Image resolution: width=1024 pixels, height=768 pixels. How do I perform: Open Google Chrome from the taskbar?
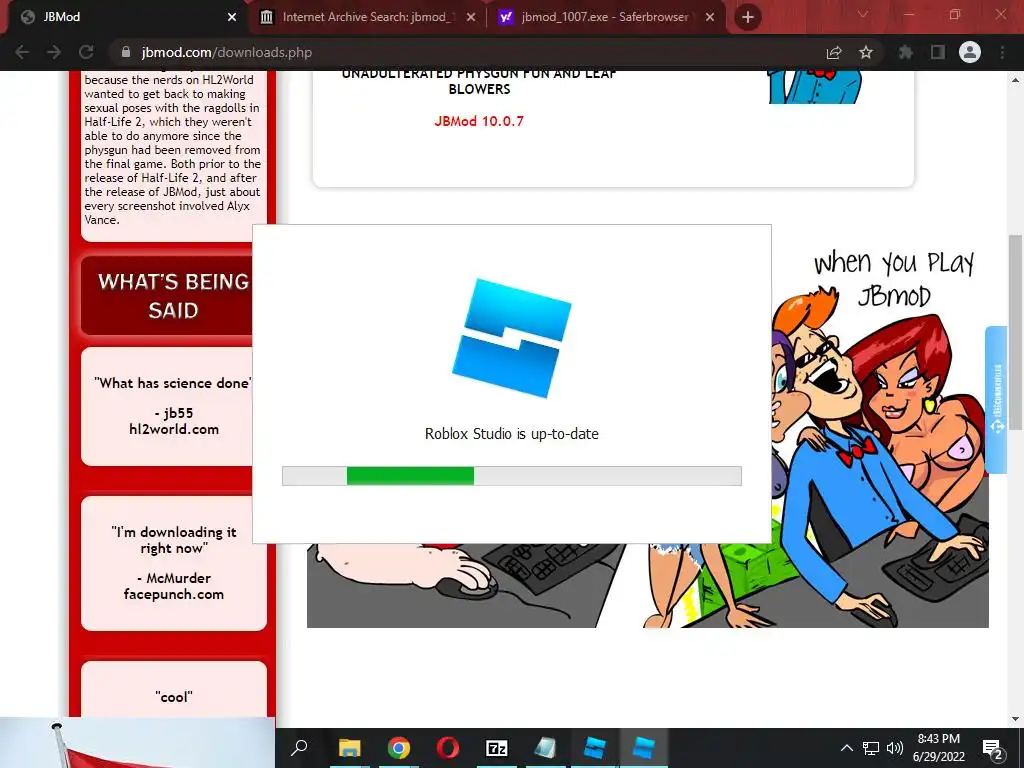398,748
